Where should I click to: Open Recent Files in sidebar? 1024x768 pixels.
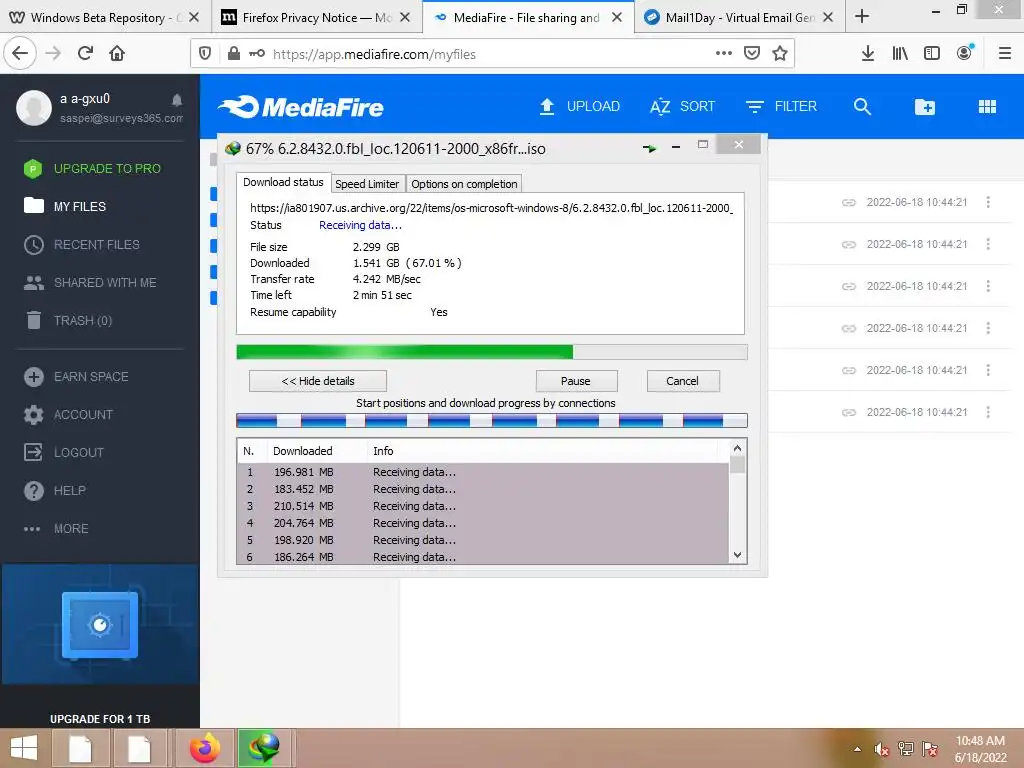click(97, 244)
